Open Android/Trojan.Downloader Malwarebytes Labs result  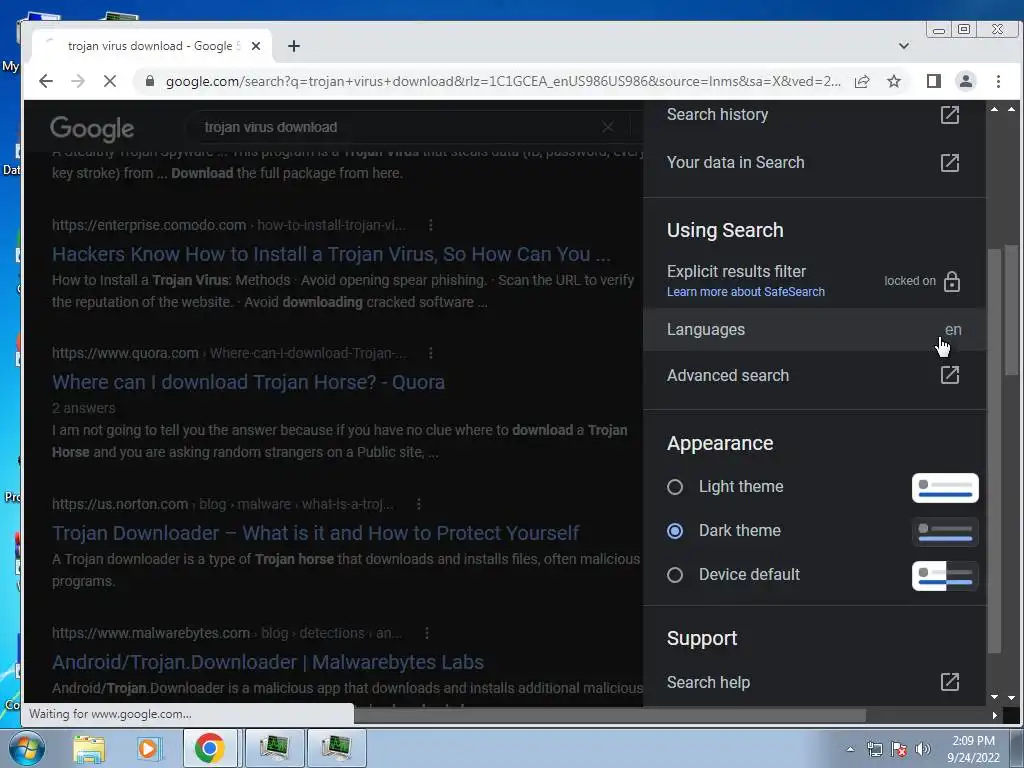[268, 662]
